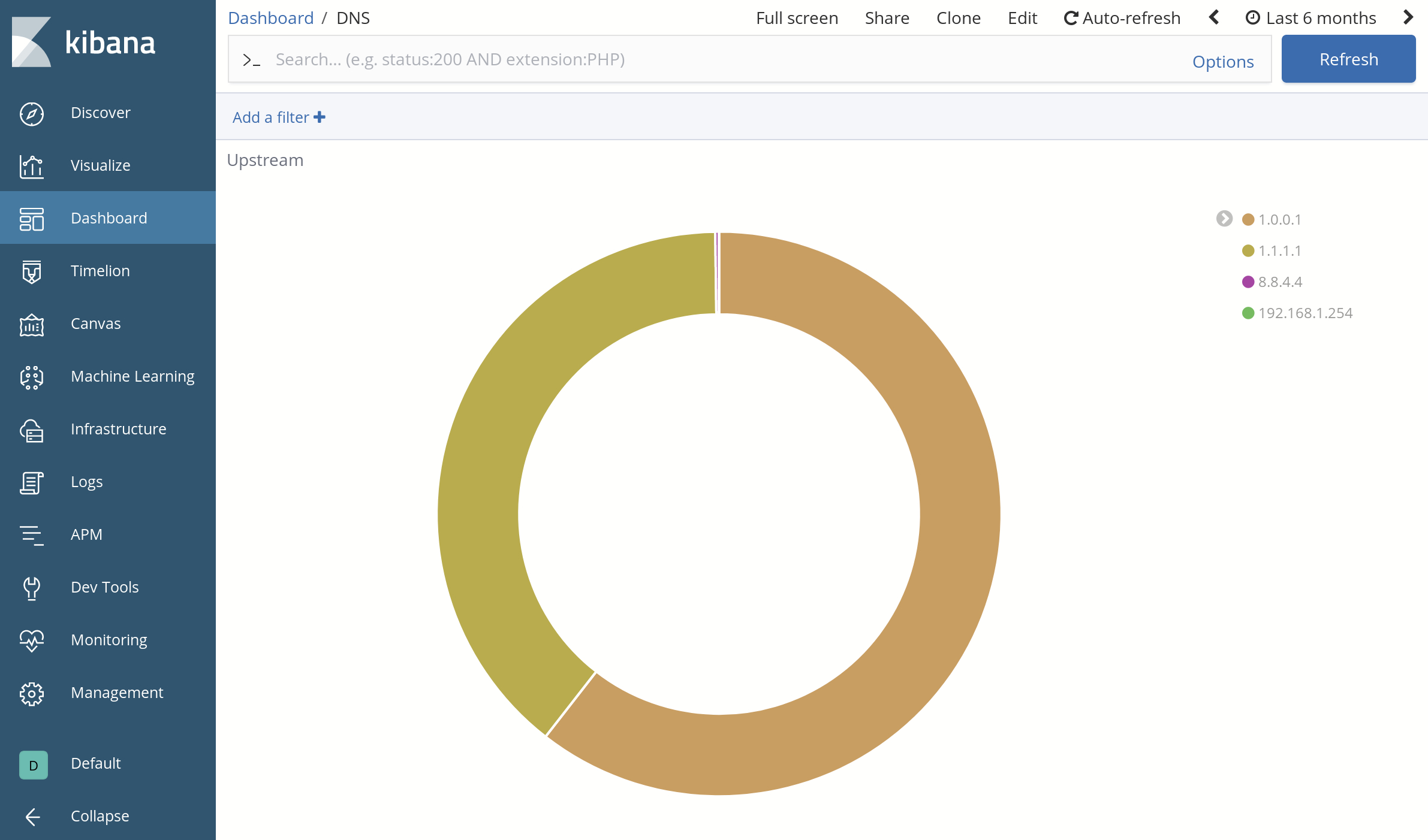The width and height of the screenshot is (1428, 840).
Task: Toggle 1.1.1.1 legend color dot
Action: [x=1248, y=251]
